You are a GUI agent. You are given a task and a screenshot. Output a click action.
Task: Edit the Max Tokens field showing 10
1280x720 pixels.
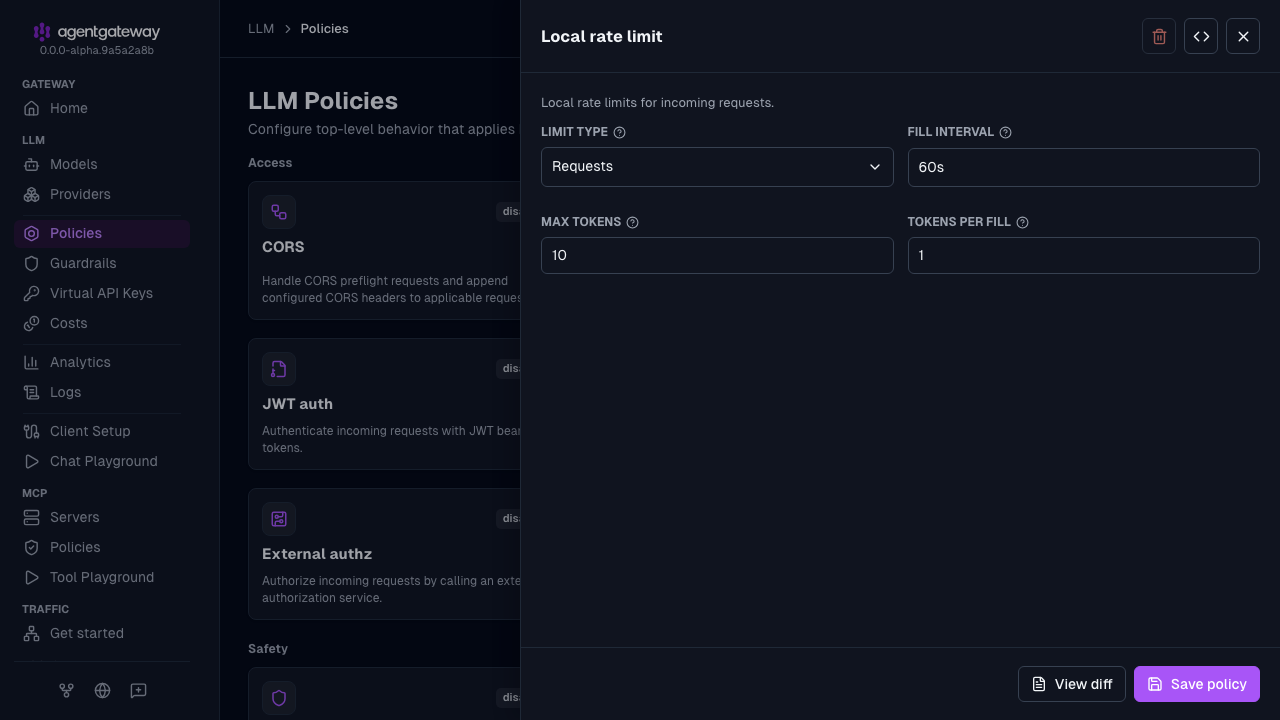[x=717, y=255]
